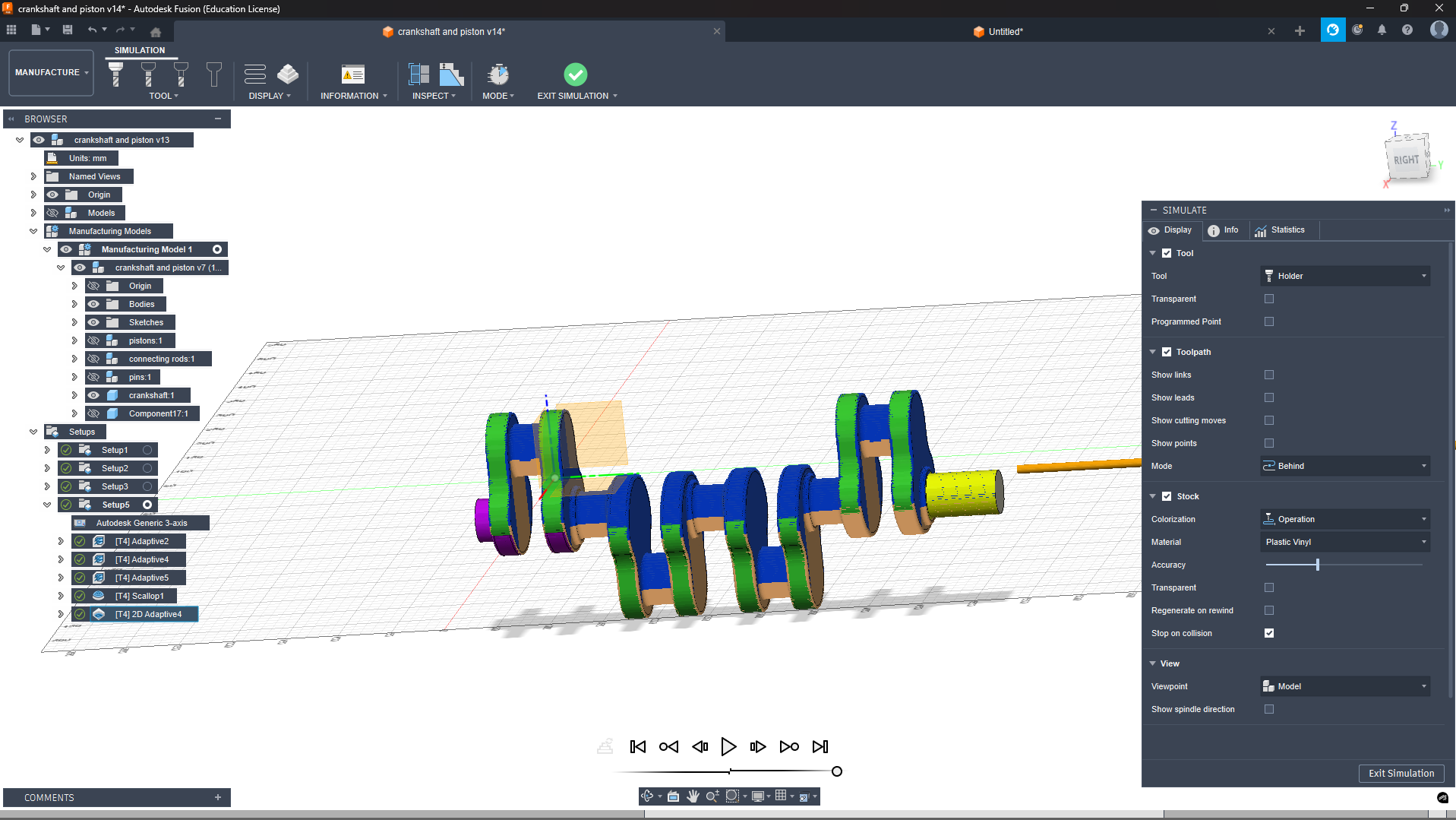Open a new design tab with plus
Image resolution: width=1456 pixels, height=820 pixels.
pos(1300,31)
